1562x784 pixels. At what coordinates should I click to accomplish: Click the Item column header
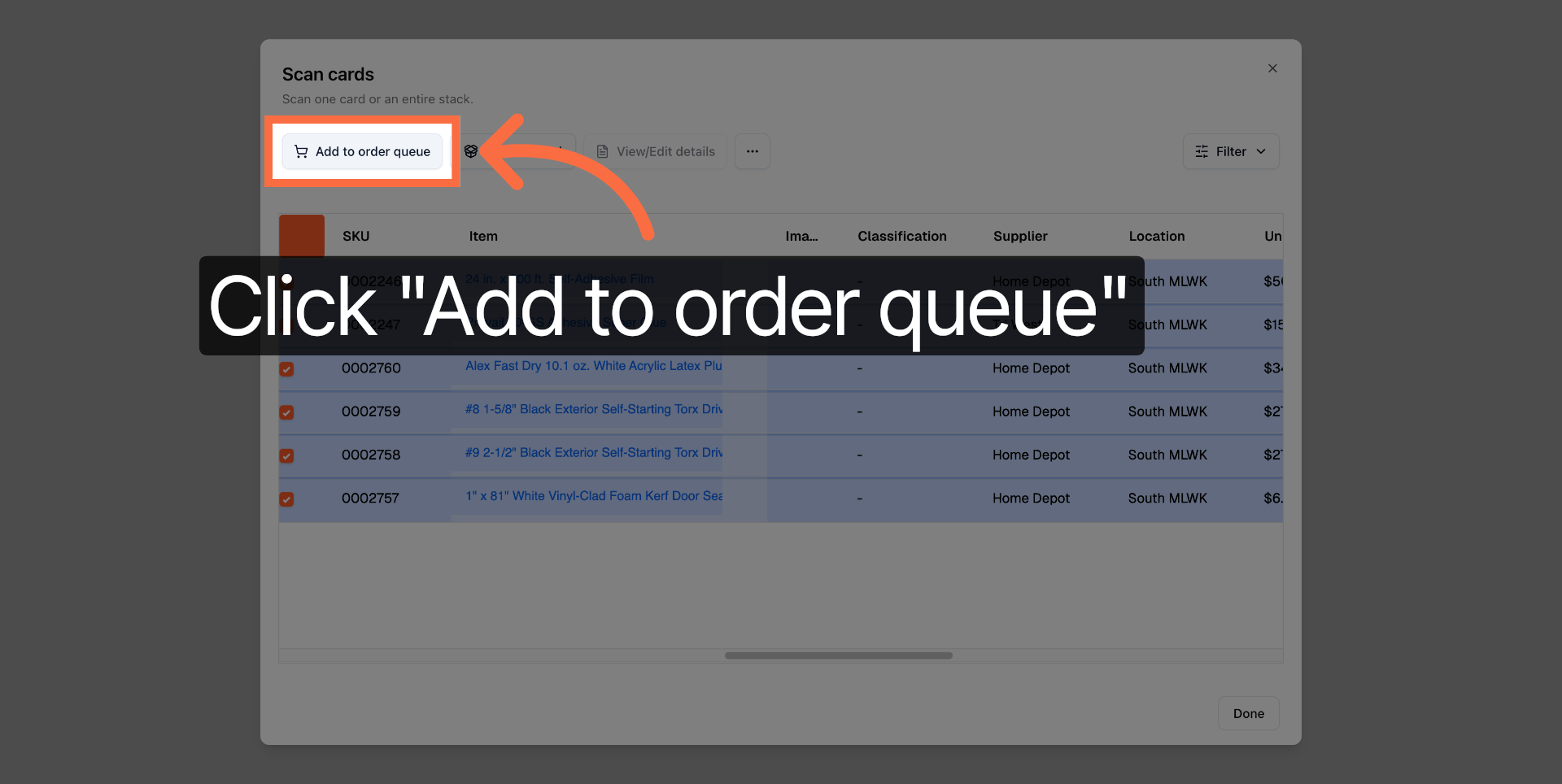coord(483,236)
